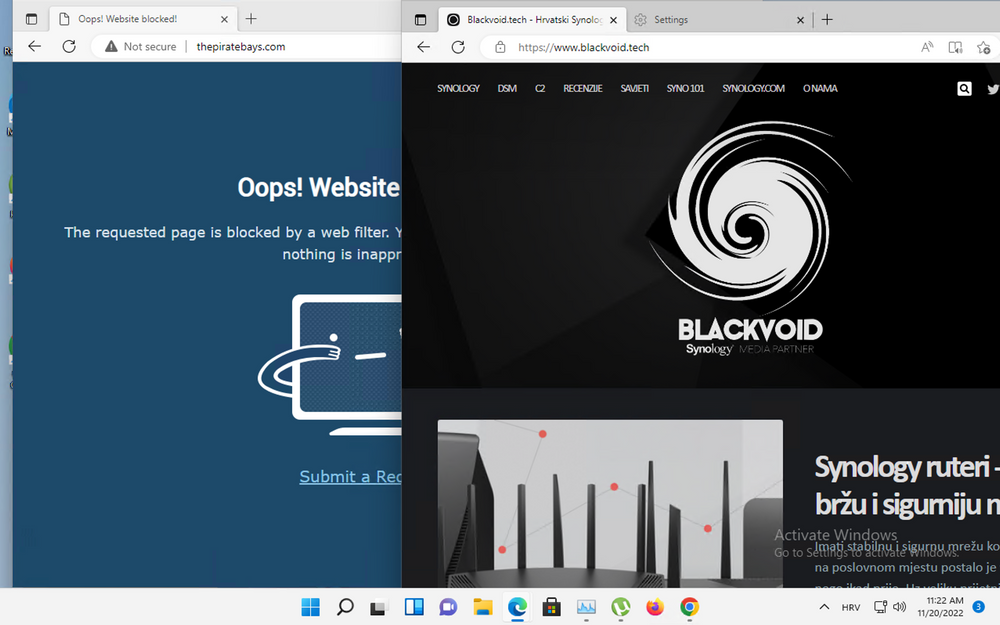Go back in the thepiratebays.com window
The image size is (1000, 625).
tap(34, 46)
